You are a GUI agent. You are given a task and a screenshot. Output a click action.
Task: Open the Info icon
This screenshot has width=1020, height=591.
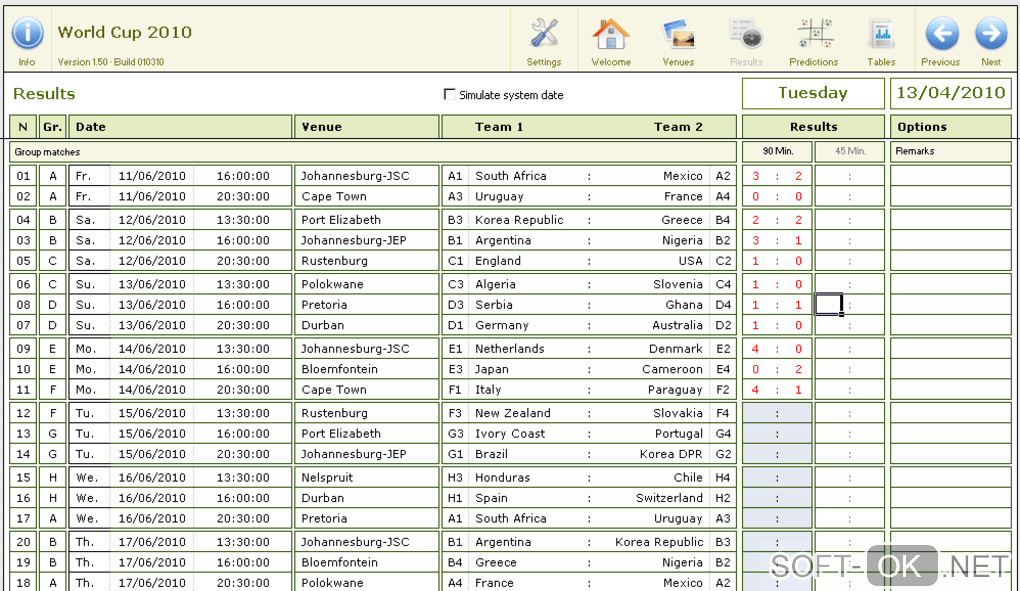(x=27, y=34)
